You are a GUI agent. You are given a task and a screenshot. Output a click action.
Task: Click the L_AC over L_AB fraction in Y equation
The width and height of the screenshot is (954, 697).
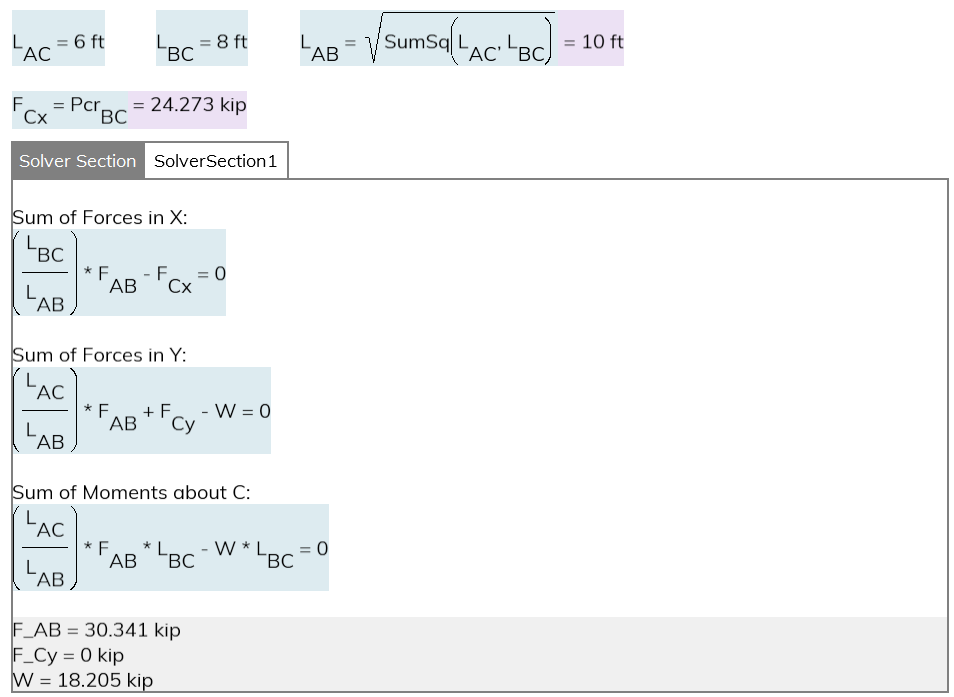pos(44,411)
